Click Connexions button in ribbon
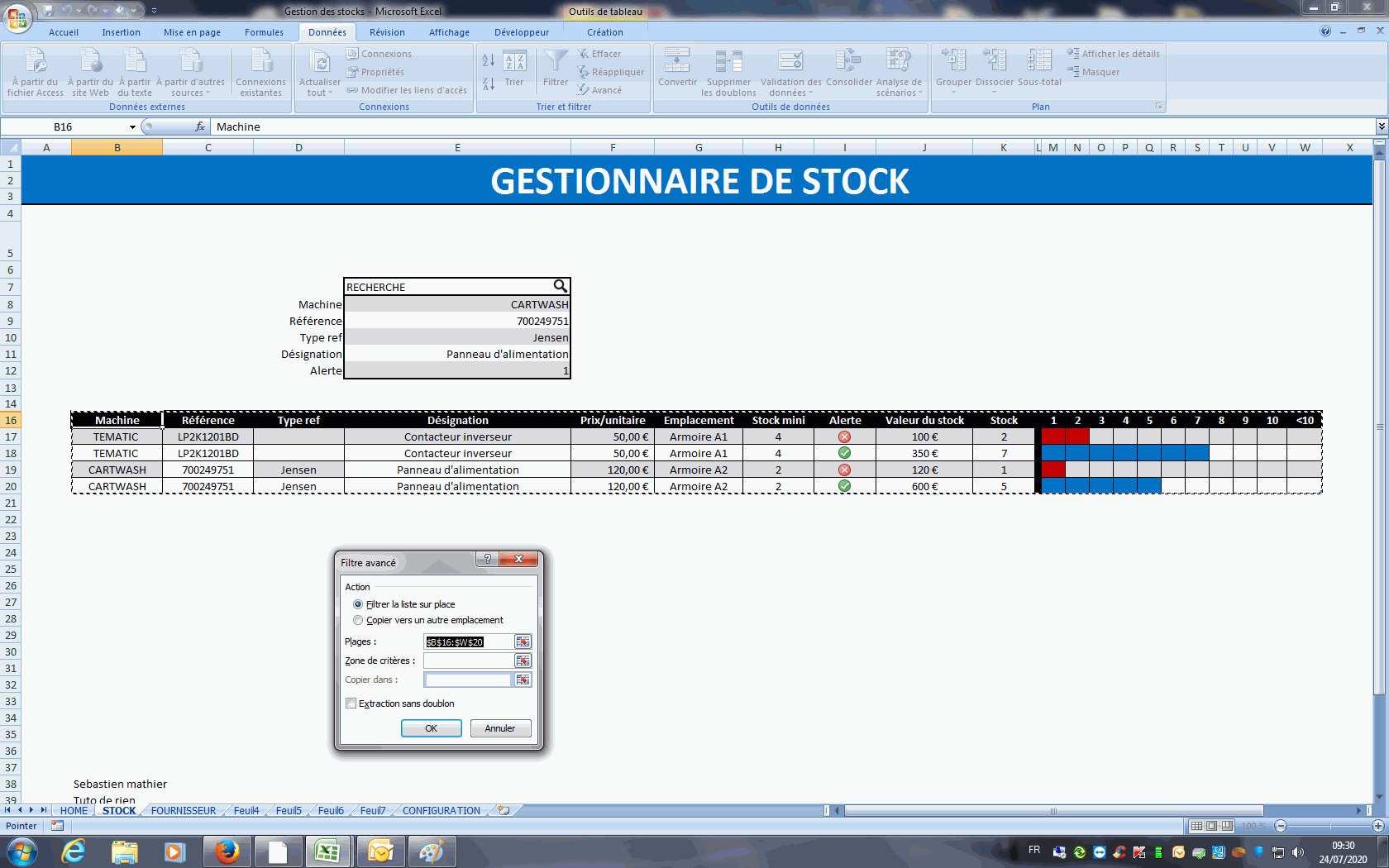 click(x=379, y=54)
